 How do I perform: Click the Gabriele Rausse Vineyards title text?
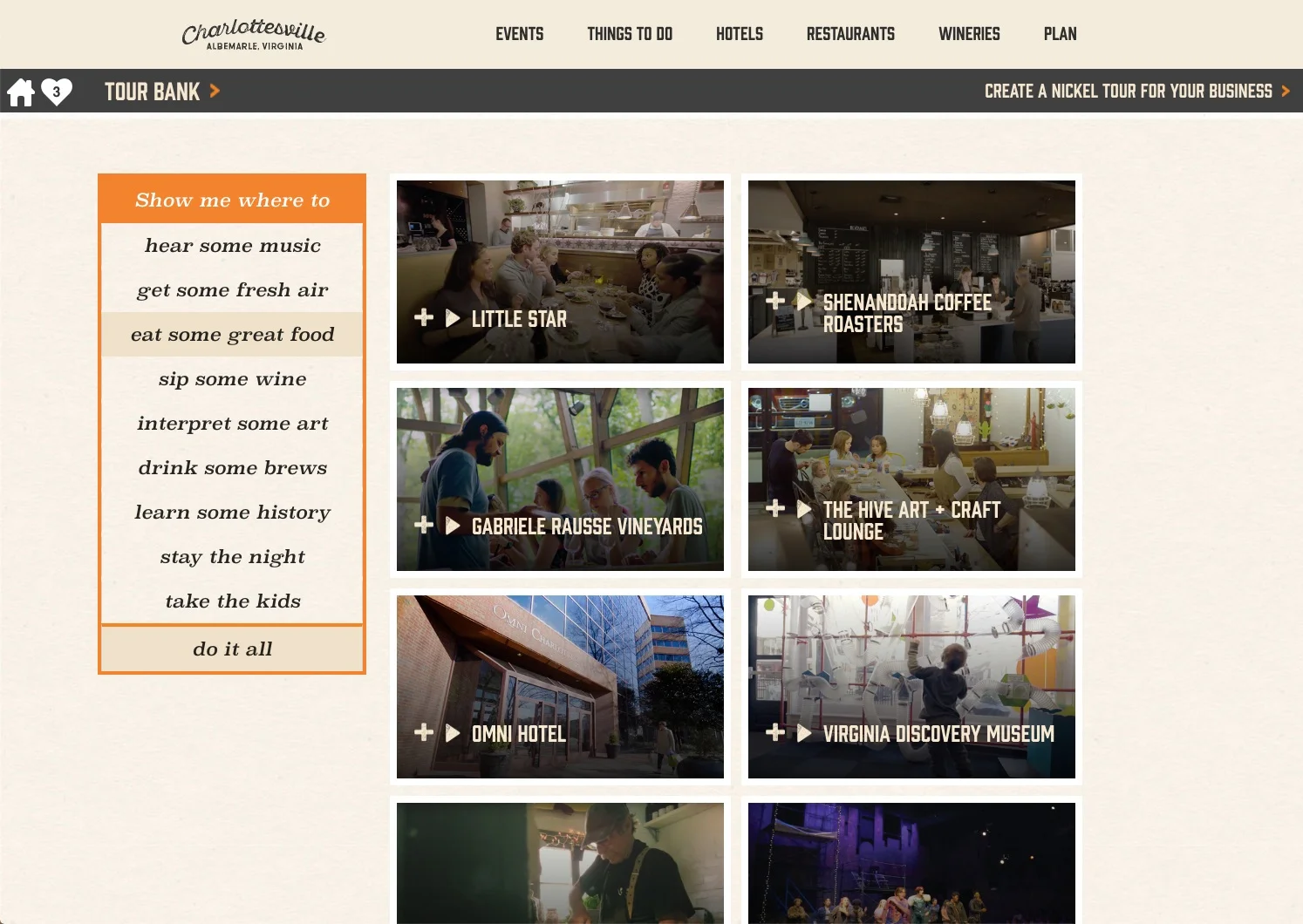587,527
